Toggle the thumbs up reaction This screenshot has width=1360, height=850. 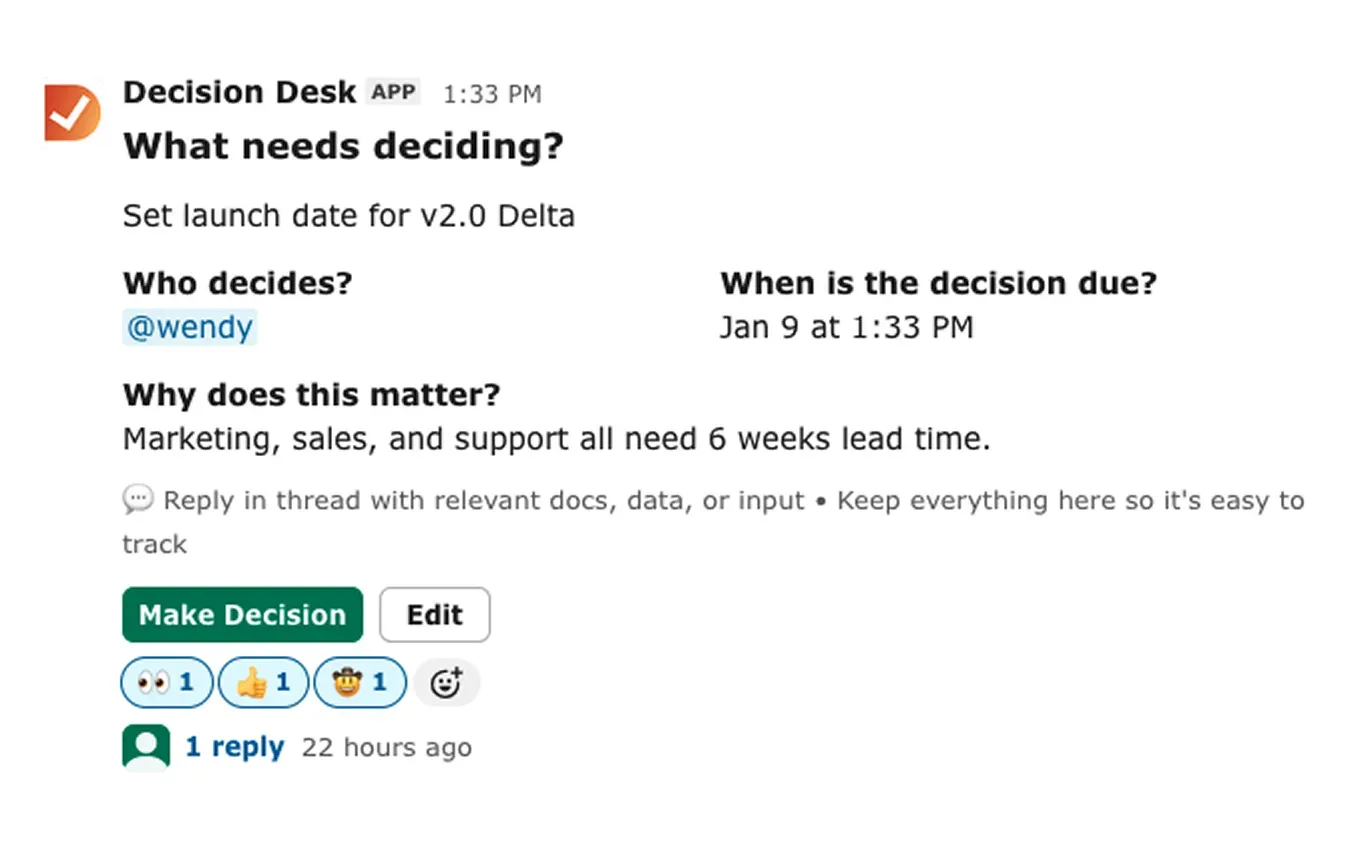(x=263, y=683)
